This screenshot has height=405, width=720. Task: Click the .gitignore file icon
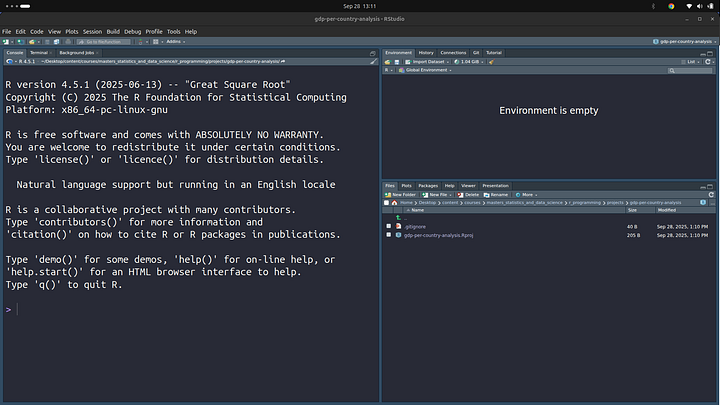click(399, 226)
